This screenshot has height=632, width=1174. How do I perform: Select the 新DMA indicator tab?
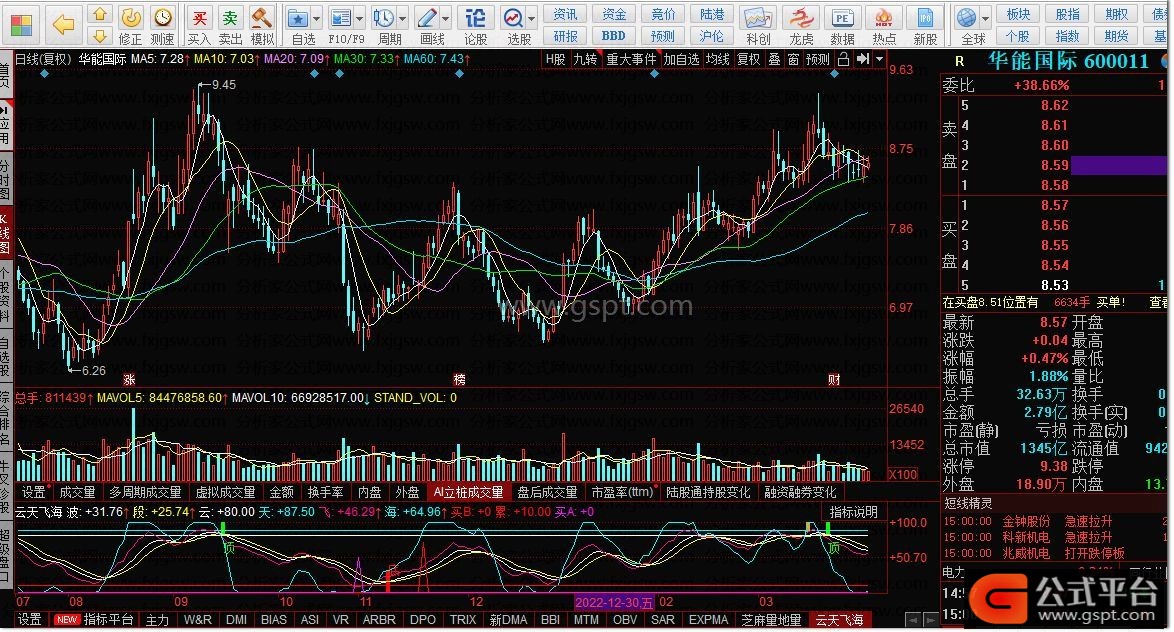coord(508,620)
